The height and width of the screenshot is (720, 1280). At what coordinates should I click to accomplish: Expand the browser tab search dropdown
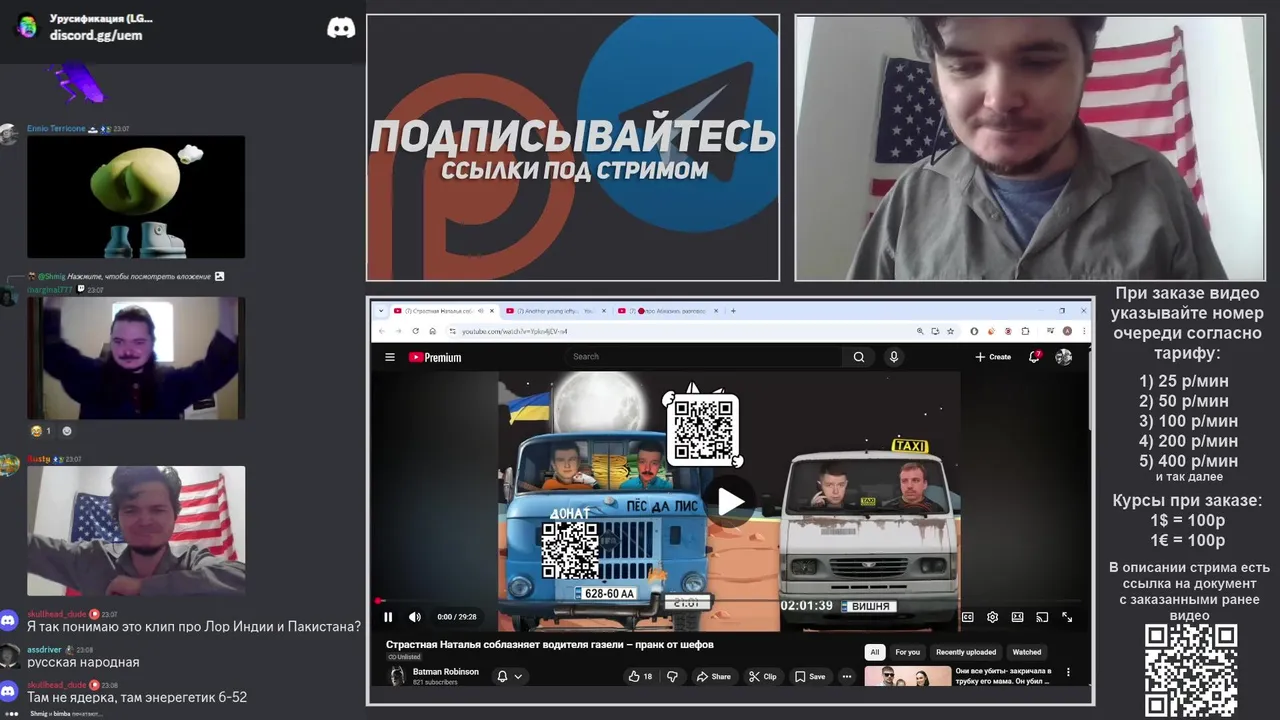pyautogui.click(x=381, y=311)
